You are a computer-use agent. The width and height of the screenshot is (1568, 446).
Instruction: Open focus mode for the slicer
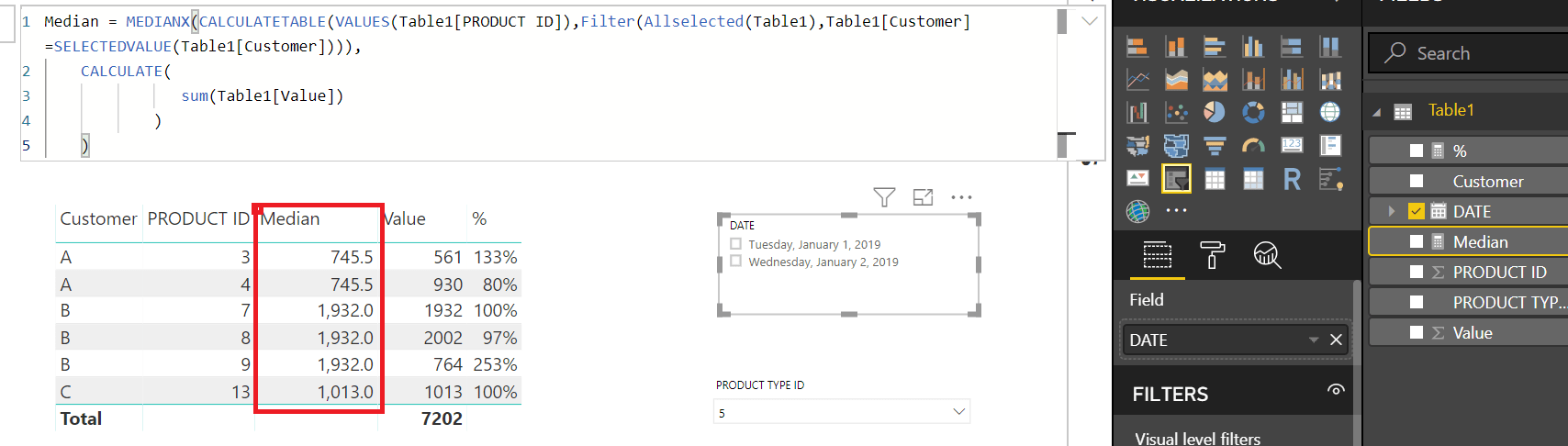tap(923, 196)
